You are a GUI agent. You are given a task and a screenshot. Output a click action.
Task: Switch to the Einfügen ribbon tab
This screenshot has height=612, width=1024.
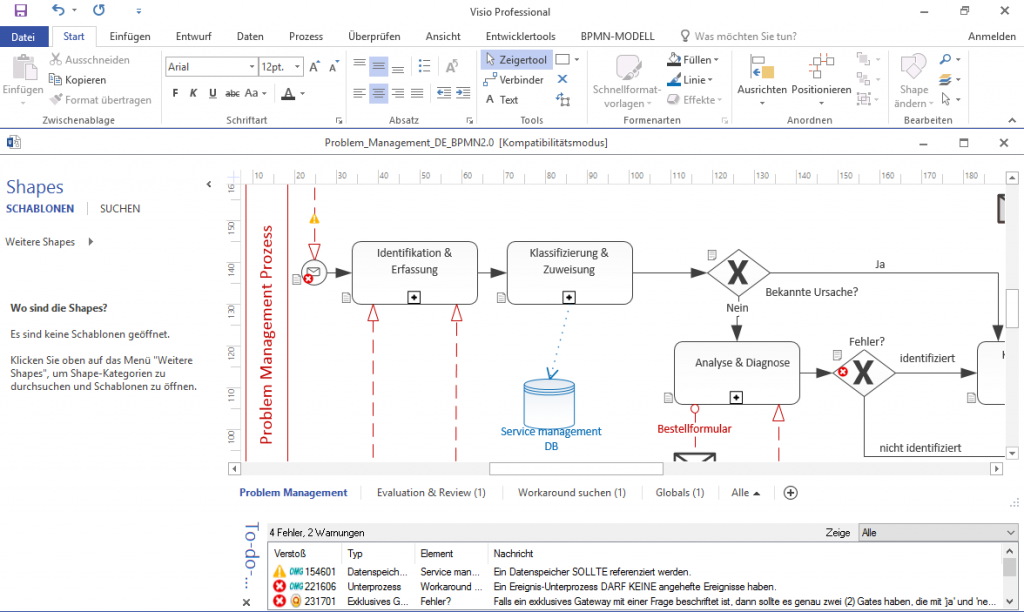click(x=130, y=37)
